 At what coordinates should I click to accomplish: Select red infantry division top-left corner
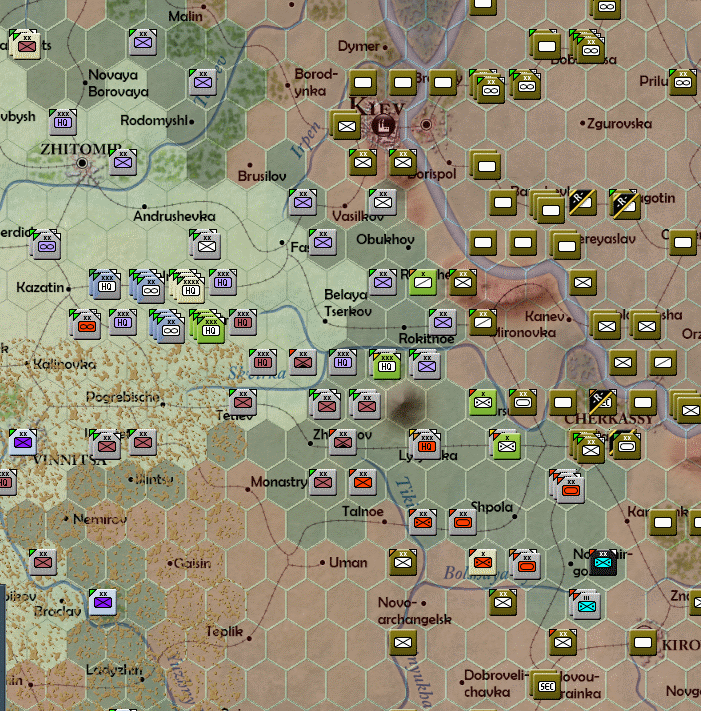27,46
